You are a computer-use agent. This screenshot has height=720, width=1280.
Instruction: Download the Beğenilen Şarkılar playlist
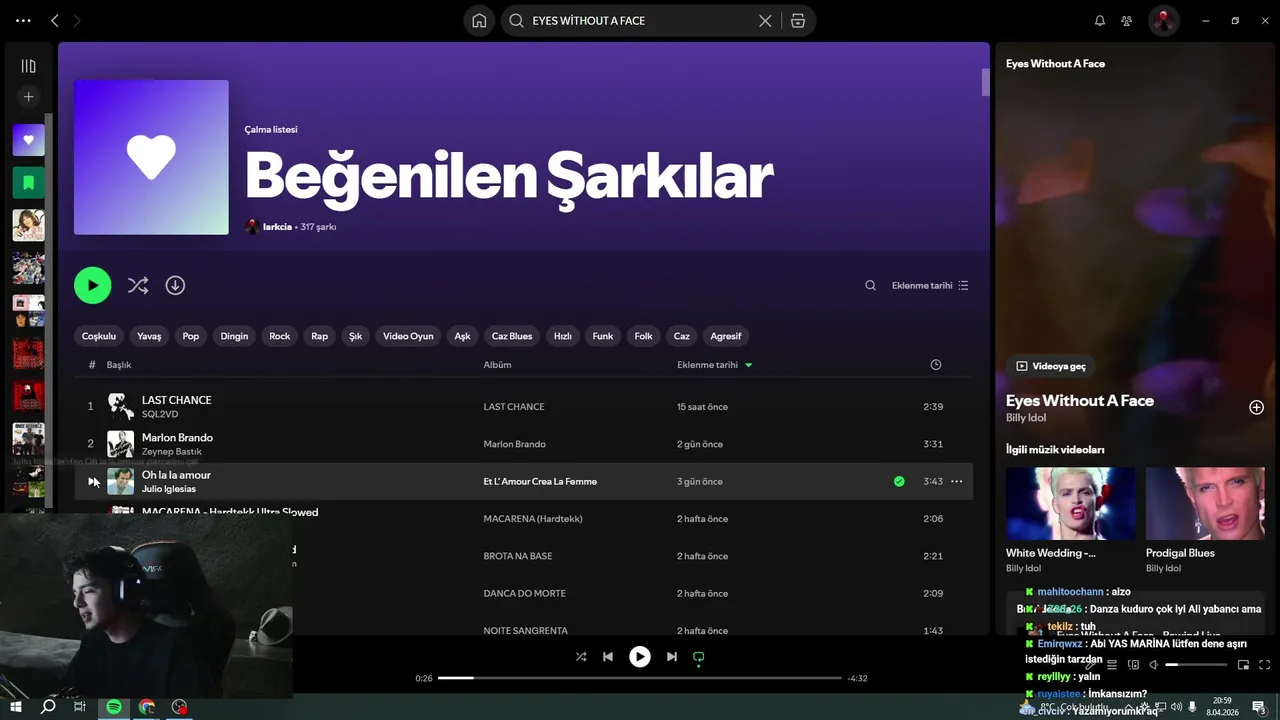(x=175, y=285)
